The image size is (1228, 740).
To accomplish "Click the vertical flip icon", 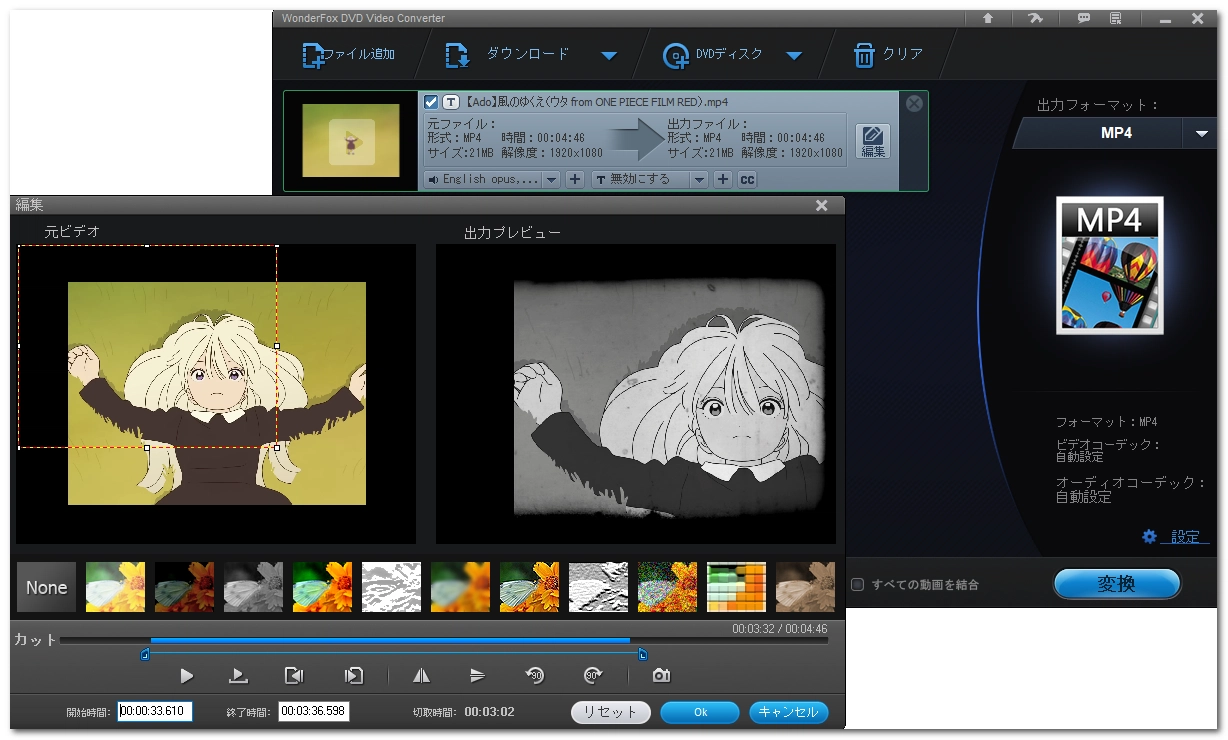I will (477, 676).
